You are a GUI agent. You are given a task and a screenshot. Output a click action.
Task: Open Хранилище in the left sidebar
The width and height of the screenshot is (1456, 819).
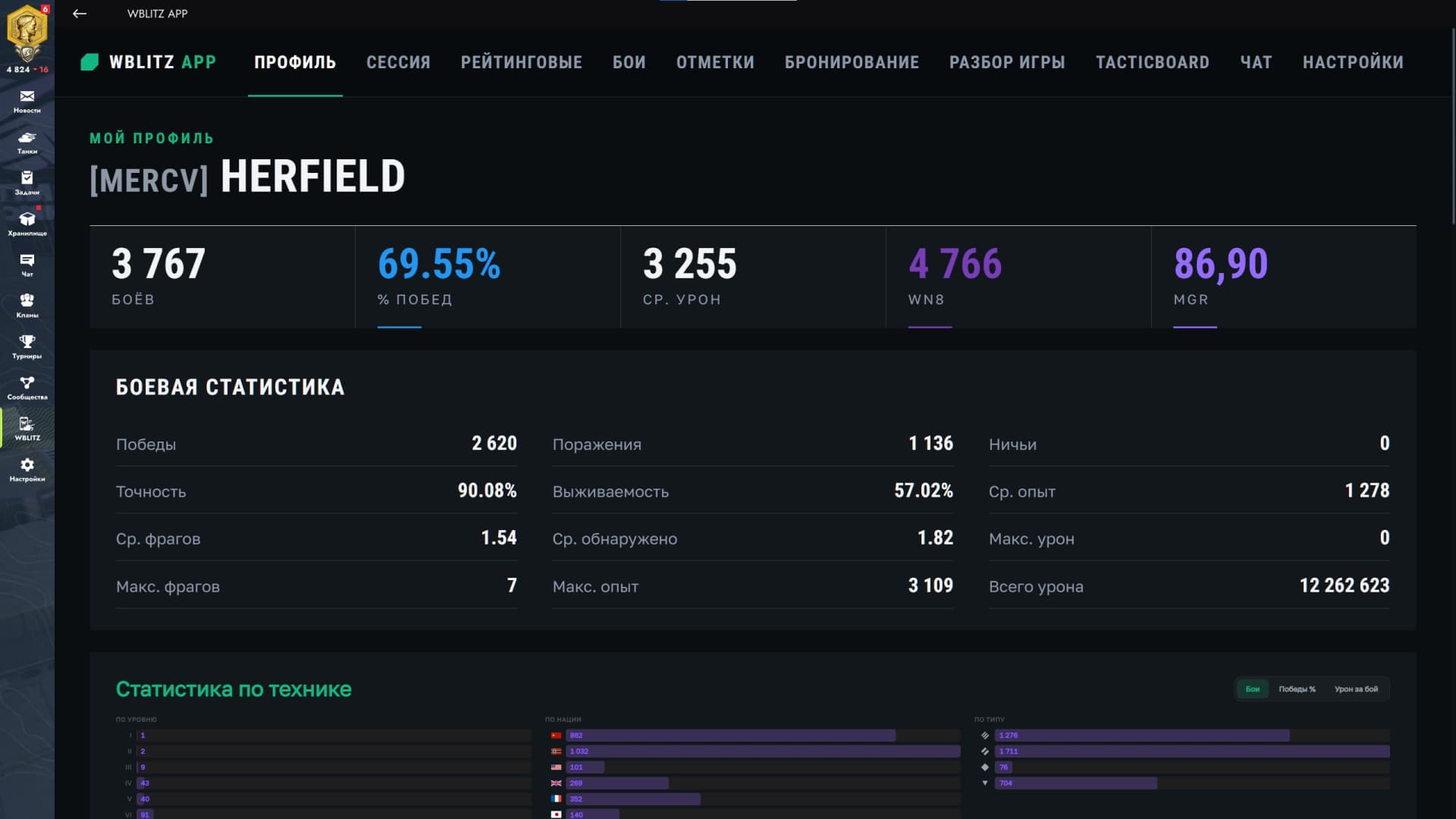click(27, 224)
